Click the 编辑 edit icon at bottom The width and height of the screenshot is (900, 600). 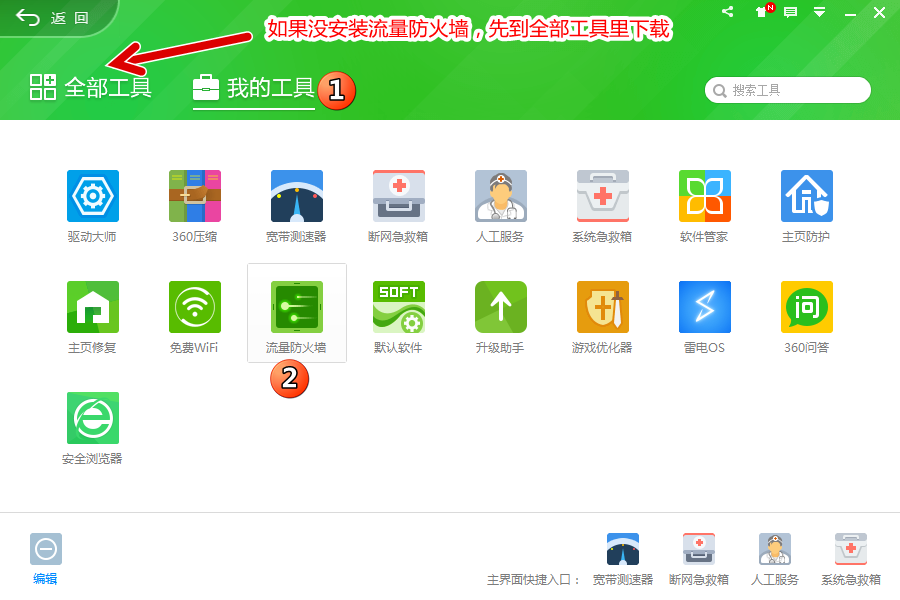coord(45,549)
